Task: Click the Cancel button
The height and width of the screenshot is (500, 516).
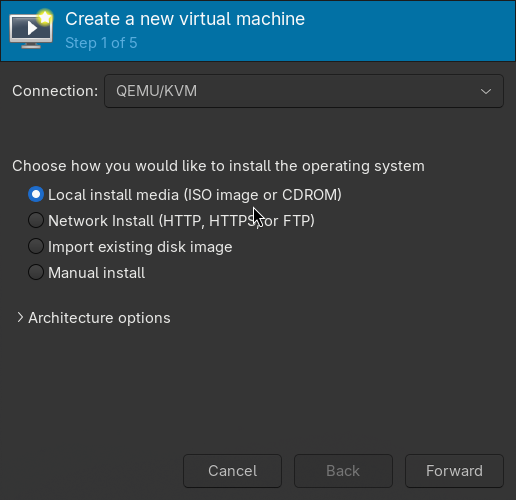Action: [232, 471]
